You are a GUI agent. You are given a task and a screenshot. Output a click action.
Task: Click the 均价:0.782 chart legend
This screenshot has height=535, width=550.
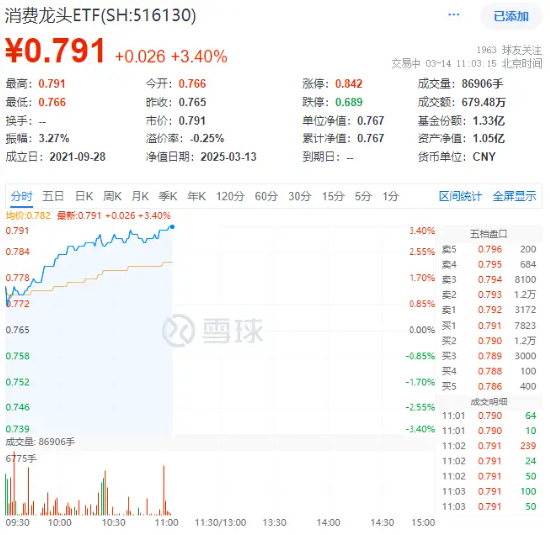coord(28,215)
